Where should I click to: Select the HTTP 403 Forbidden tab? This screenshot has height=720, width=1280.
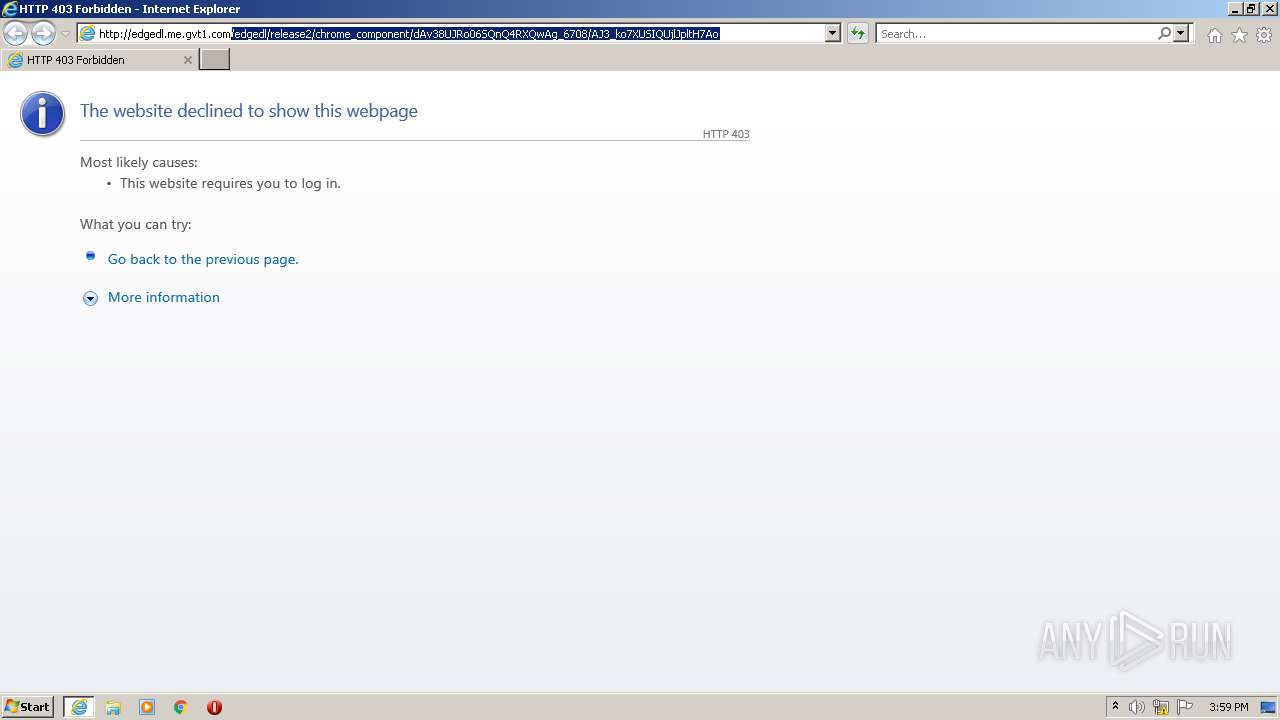98,60
